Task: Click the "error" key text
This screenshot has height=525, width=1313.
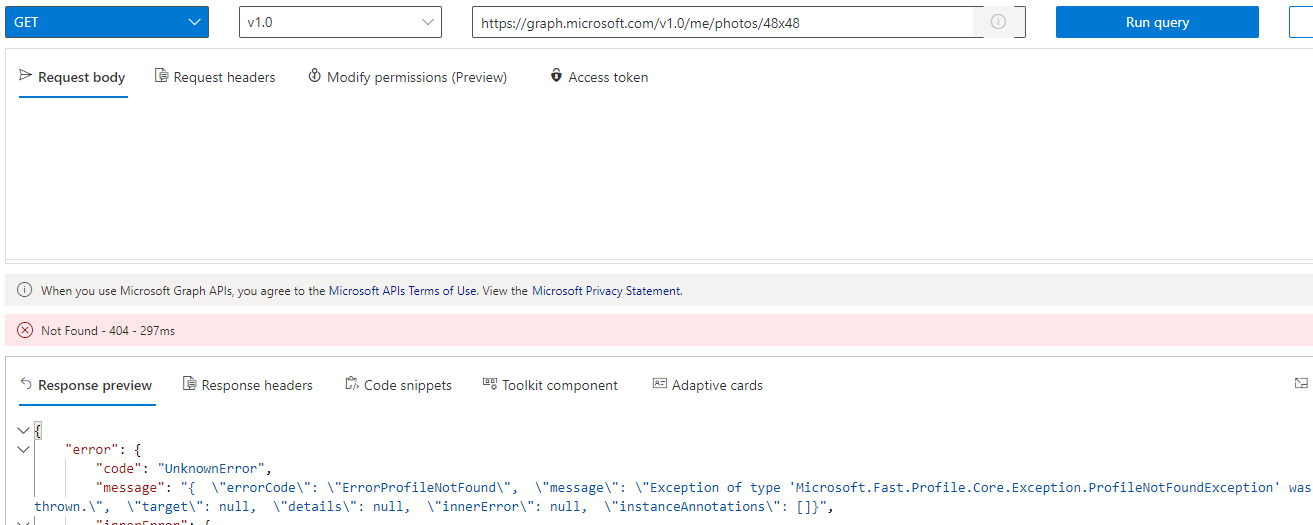Action: (x=92, y=449)
